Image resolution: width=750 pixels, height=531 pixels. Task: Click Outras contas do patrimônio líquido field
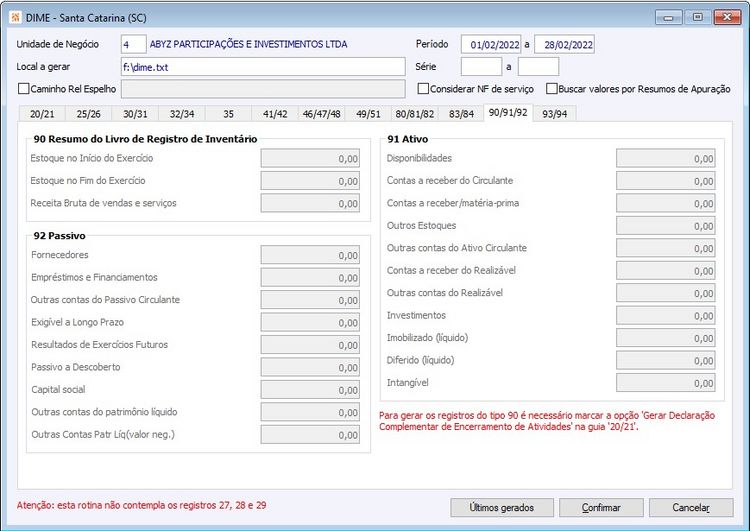pyautogui.click(x=310, y=412)
